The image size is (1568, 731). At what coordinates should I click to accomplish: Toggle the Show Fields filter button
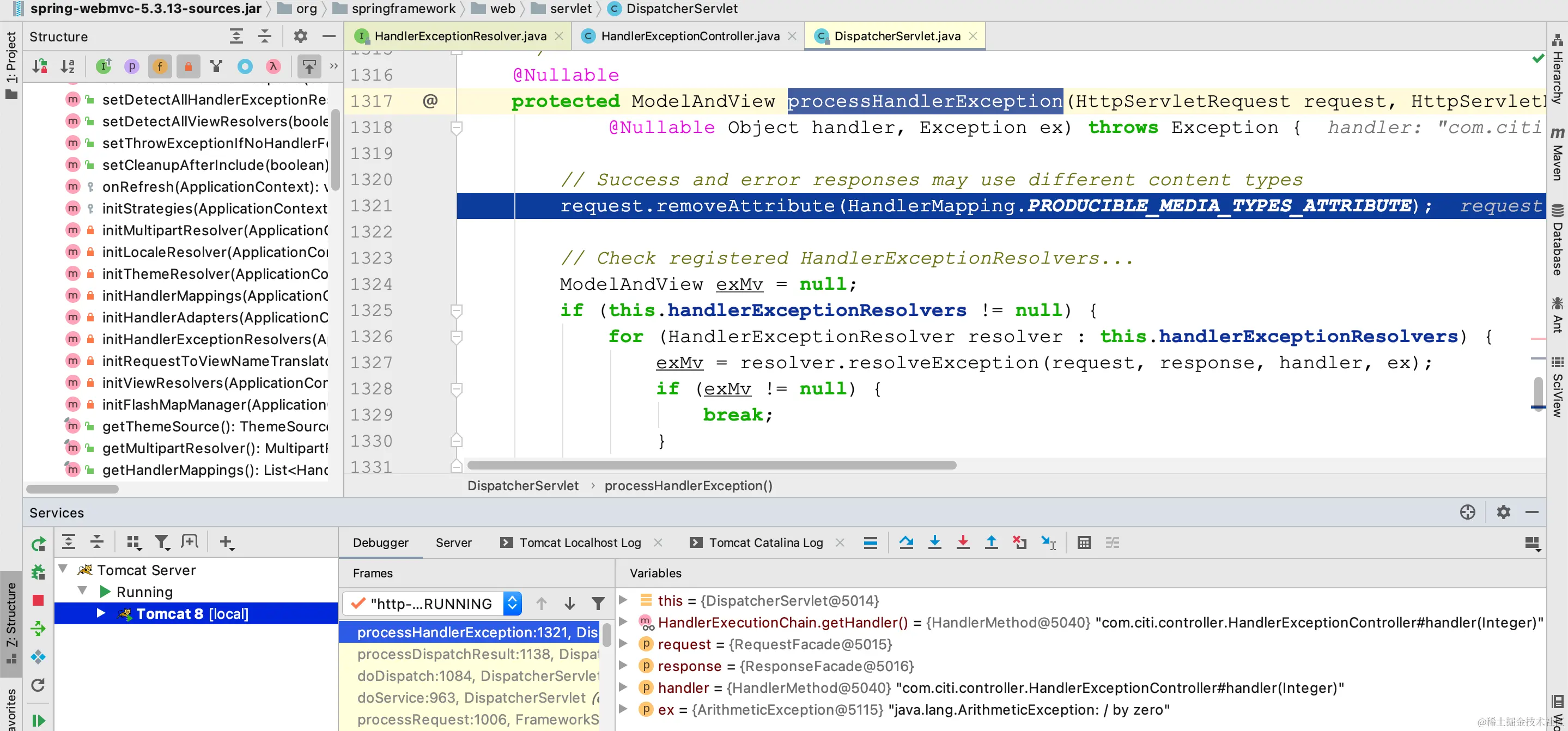point(160,66)
